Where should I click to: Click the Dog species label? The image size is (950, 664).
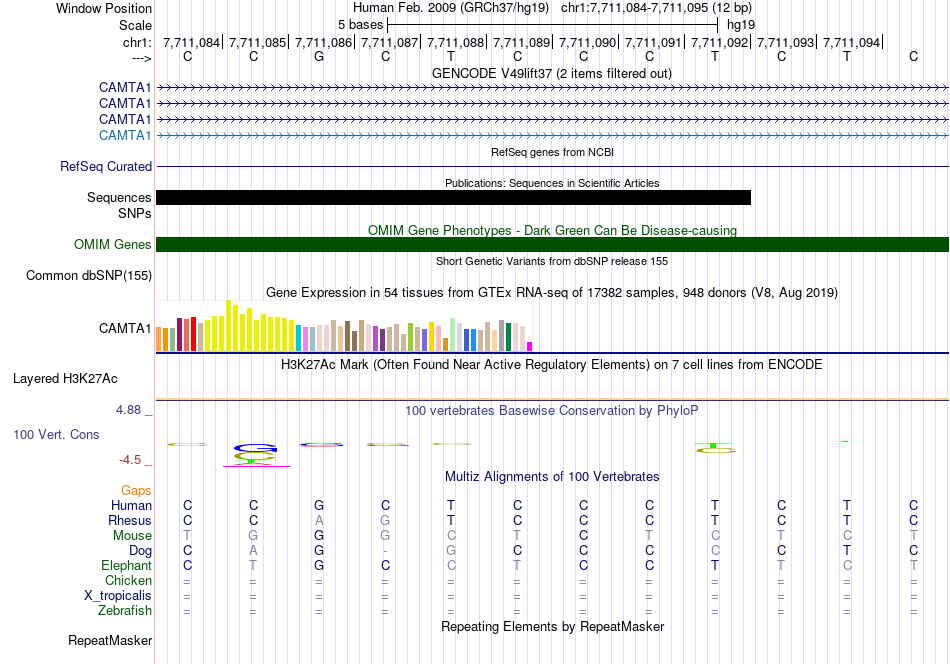point(141,551)
